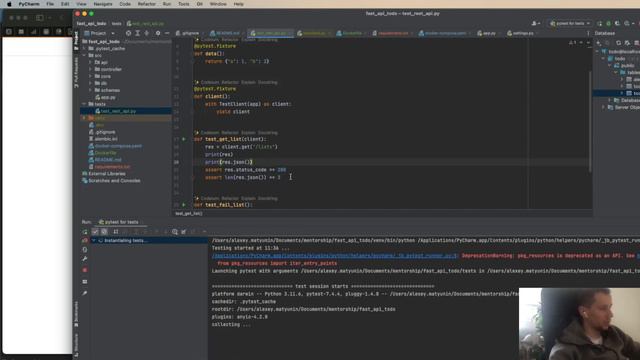
Task: Click blue pytest runner link in console
Action: click(335, 256)
